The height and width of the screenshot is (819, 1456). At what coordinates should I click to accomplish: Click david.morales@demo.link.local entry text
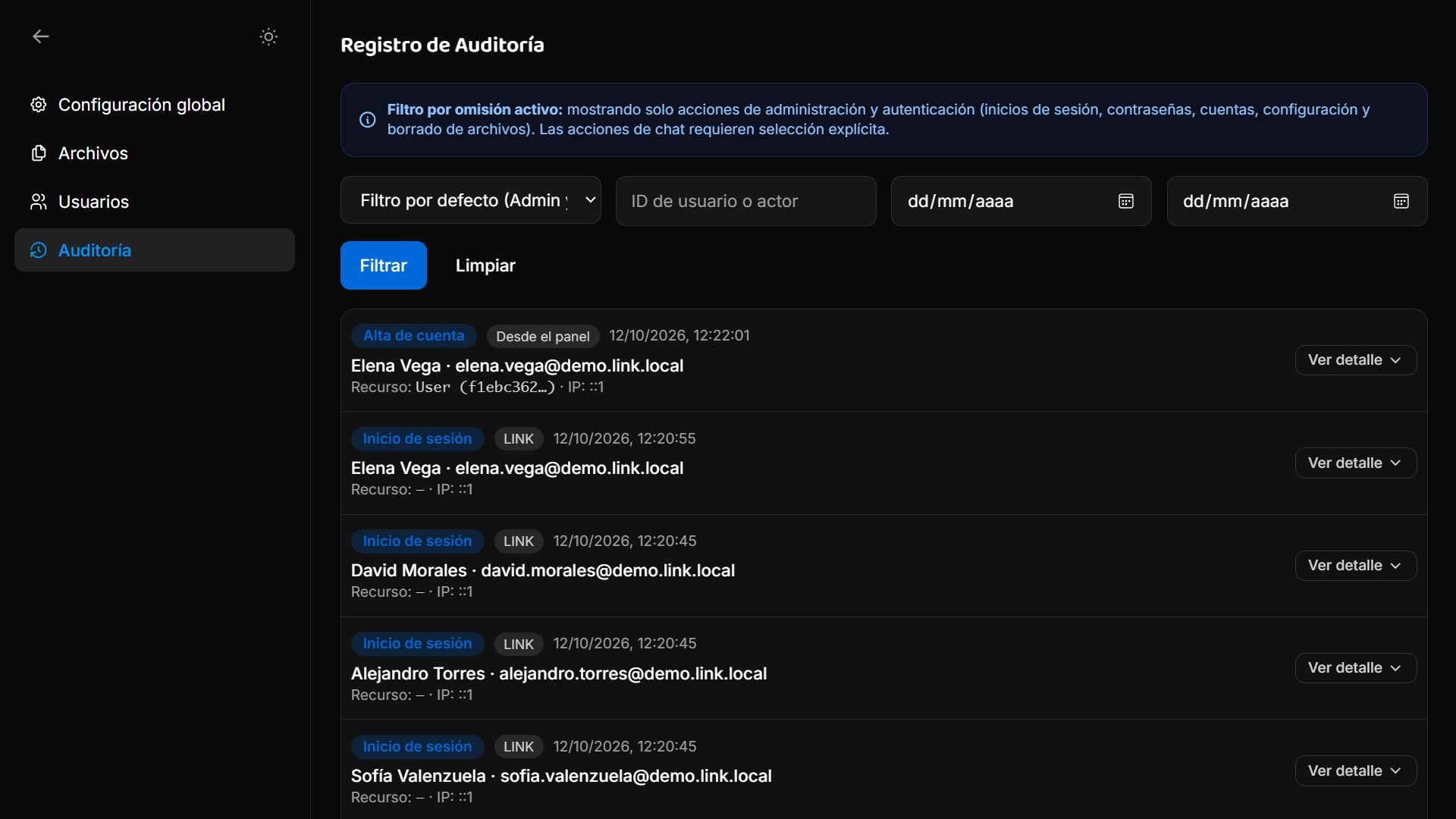[x=608, y=571]
